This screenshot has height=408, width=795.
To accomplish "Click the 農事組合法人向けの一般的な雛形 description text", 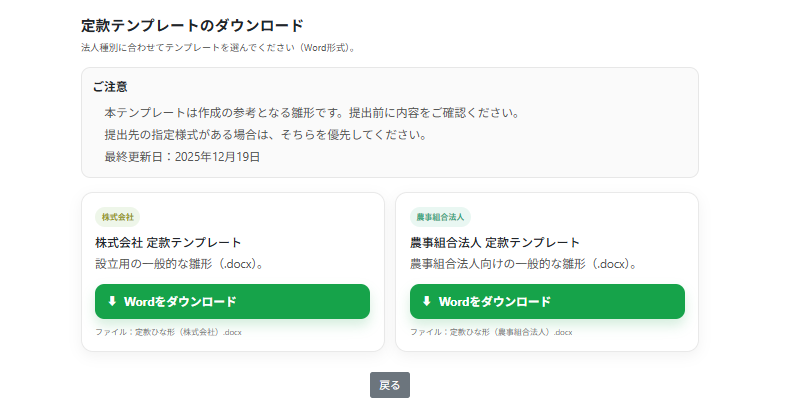I will [x=524, y=264].
